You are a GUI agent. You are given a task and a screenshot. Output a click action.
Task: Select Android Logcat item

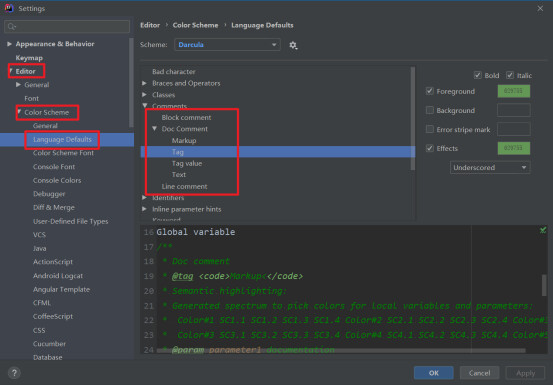[58, 276]
